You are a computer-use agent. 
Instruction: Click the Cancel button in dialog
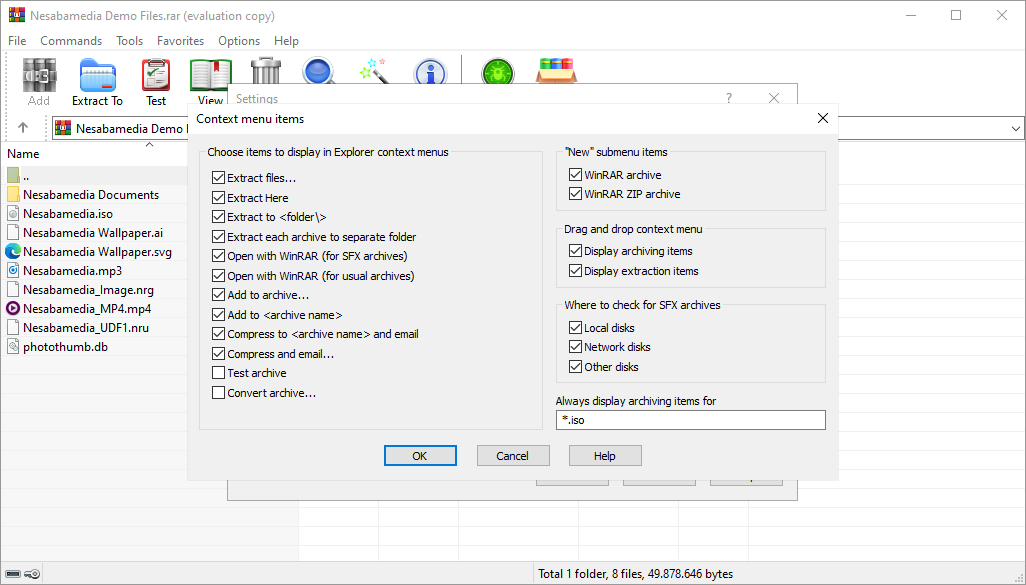[512, 456]
